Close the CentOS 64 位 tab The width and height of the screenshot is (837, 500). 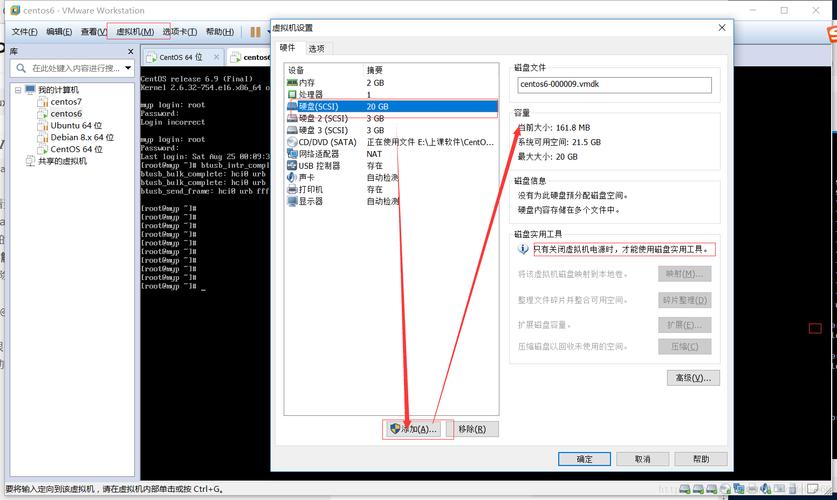[216, 57]
